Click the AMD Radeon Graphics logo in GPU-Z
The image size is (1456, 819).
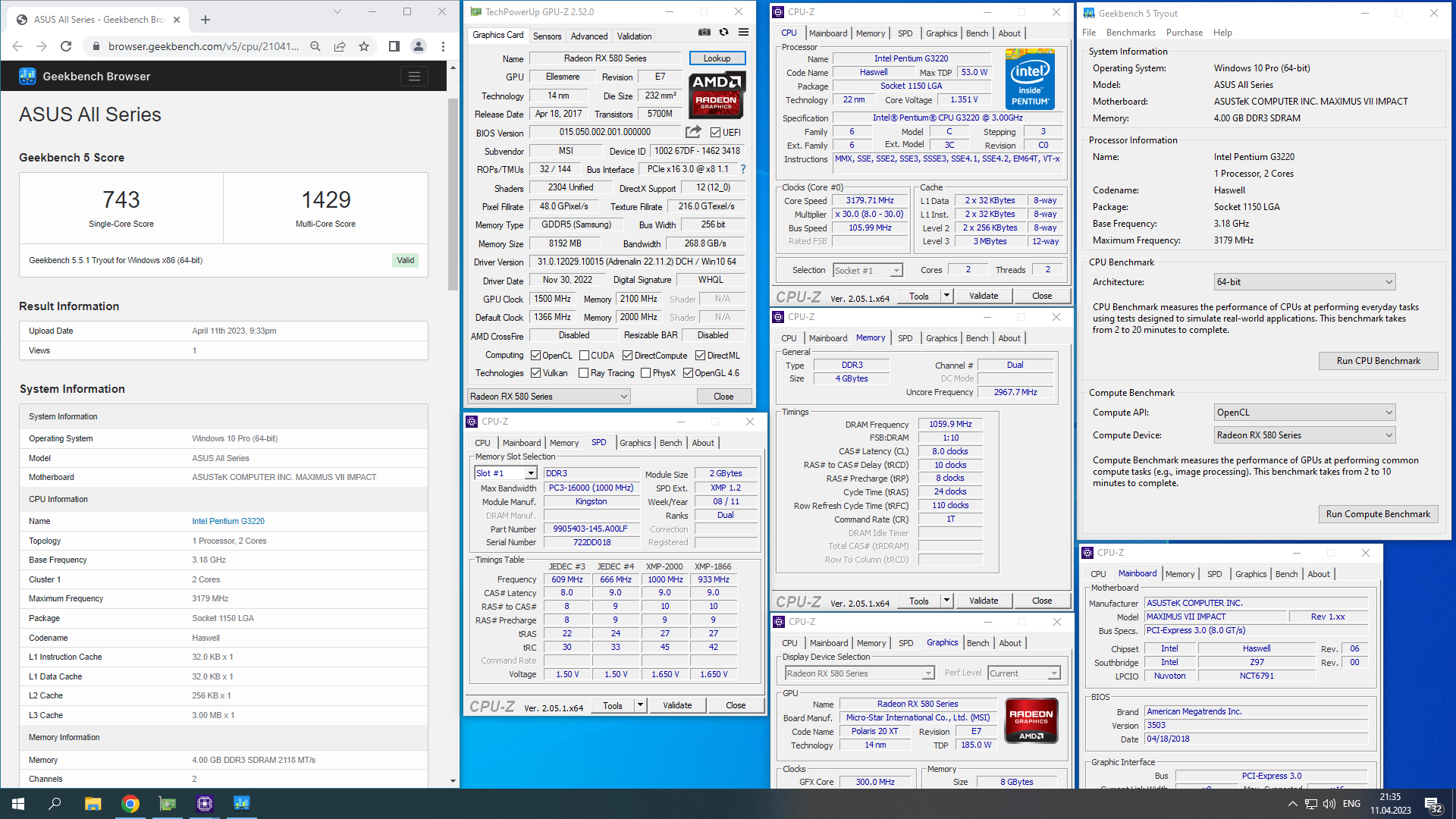pos(717,95)
